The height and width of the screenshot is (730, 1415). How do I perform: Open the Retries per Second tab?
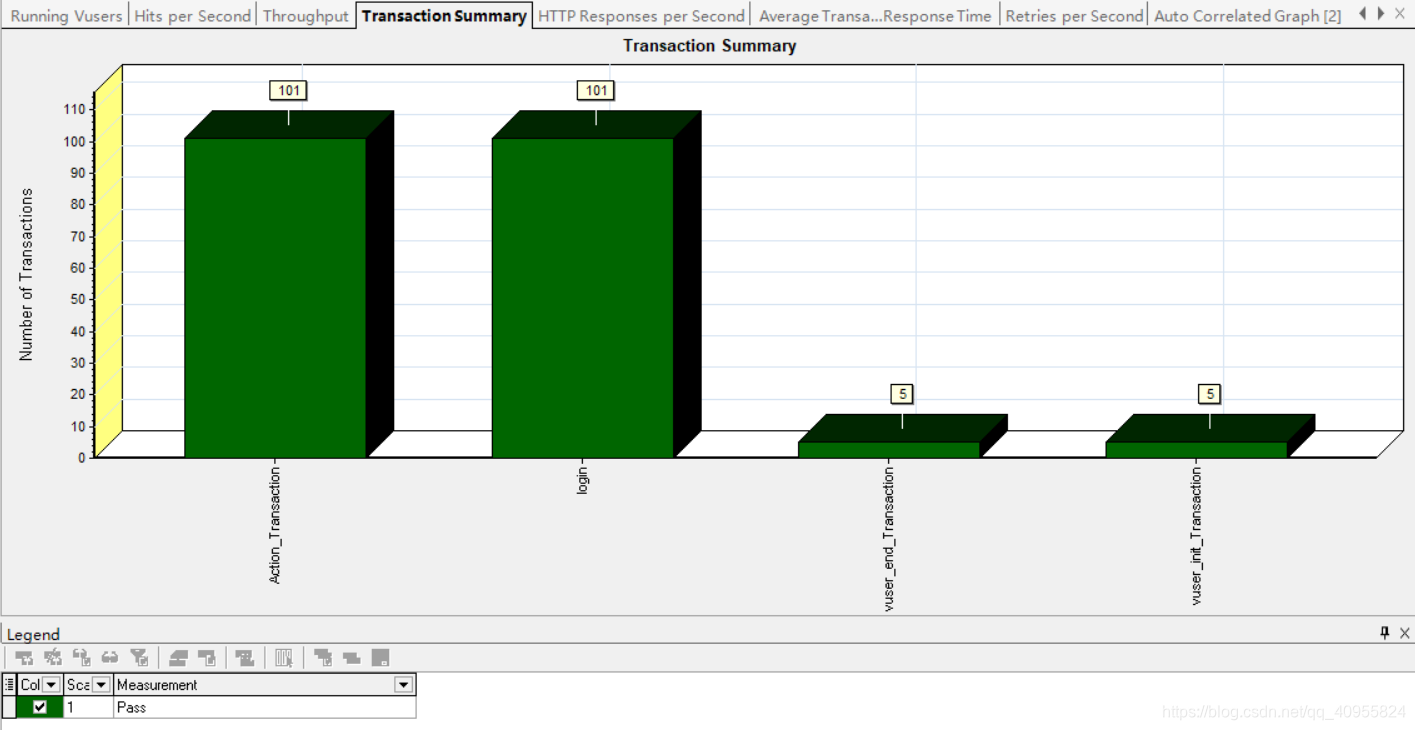[x=1074, y=16]
